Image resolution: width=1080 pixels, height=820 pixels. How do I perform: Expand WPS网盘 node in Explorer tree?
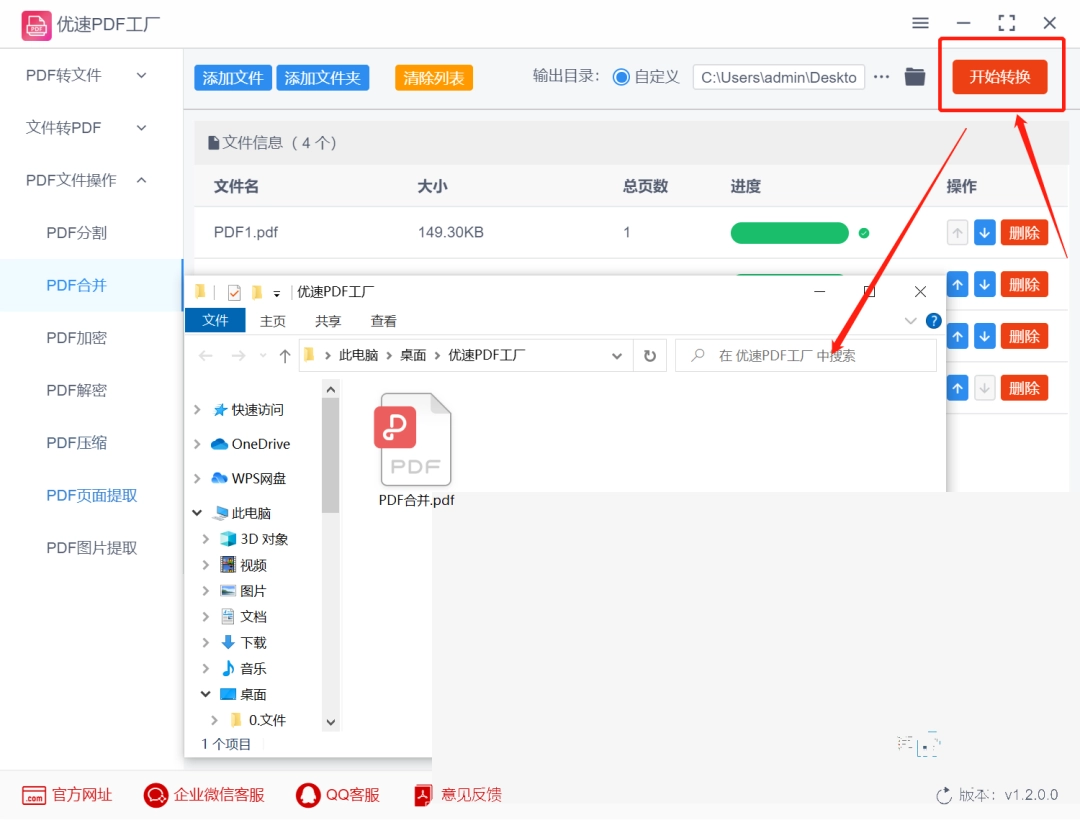(197, 479)
